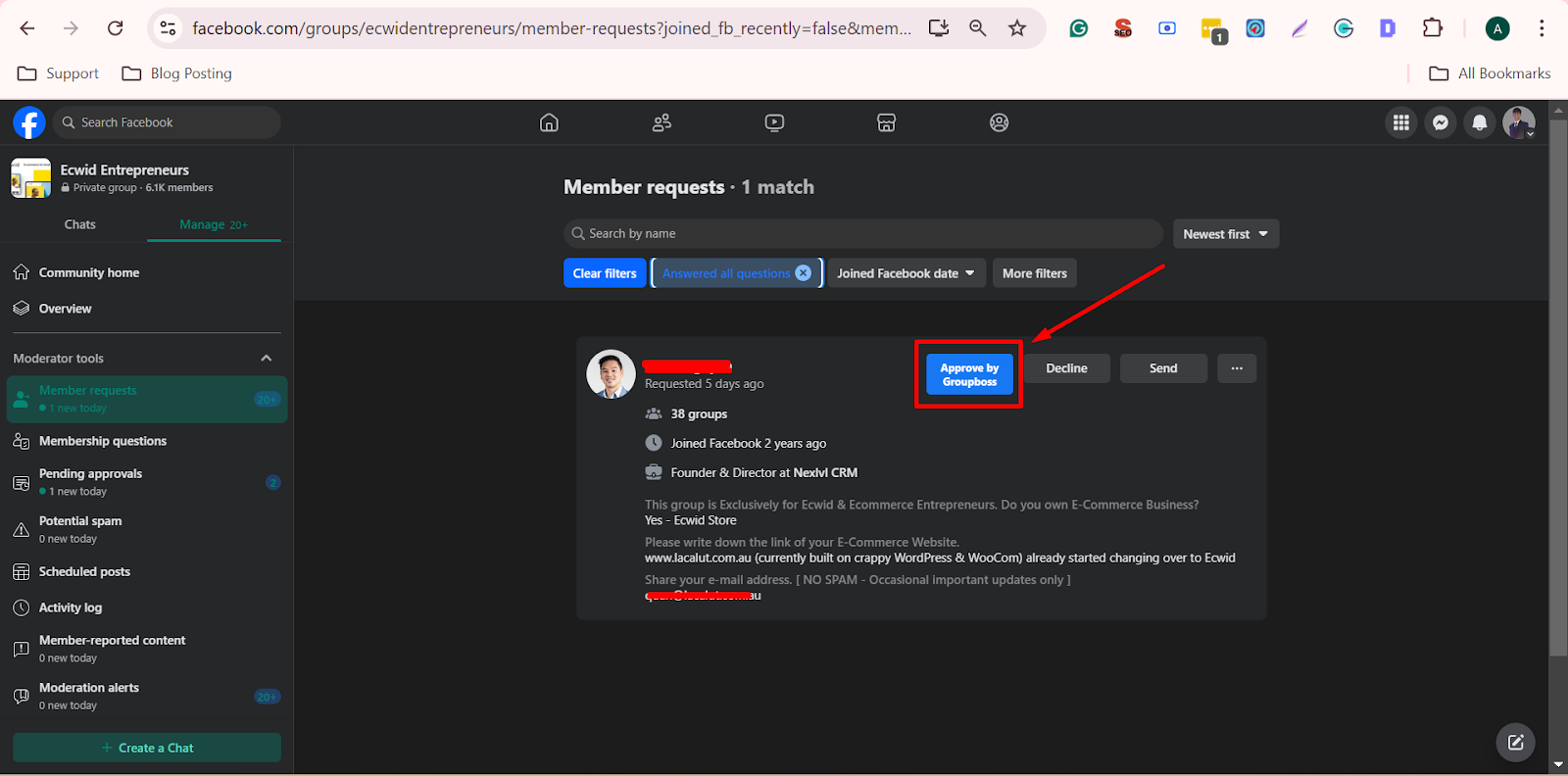
Task: View site information icon in address bar
Action: click(x=169, y=28)
